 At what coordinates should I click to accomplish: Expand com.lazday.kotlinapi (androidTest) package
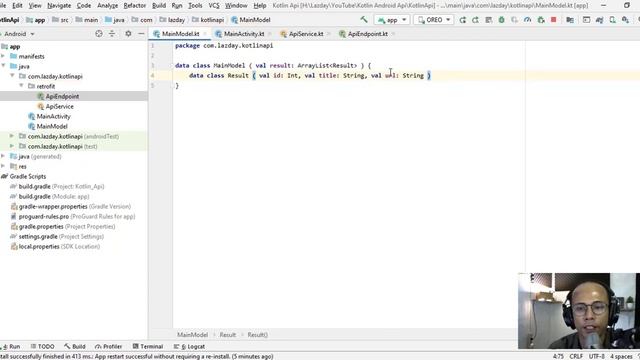[x=12, y=136]
